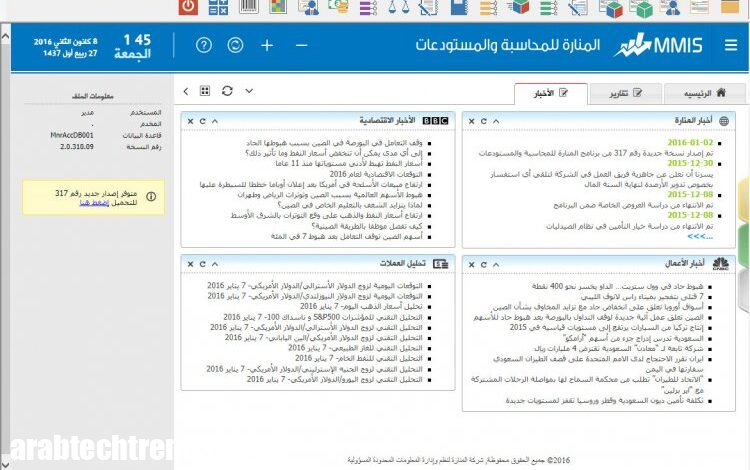Click the MMIS logo in header

tap(659, 45)
